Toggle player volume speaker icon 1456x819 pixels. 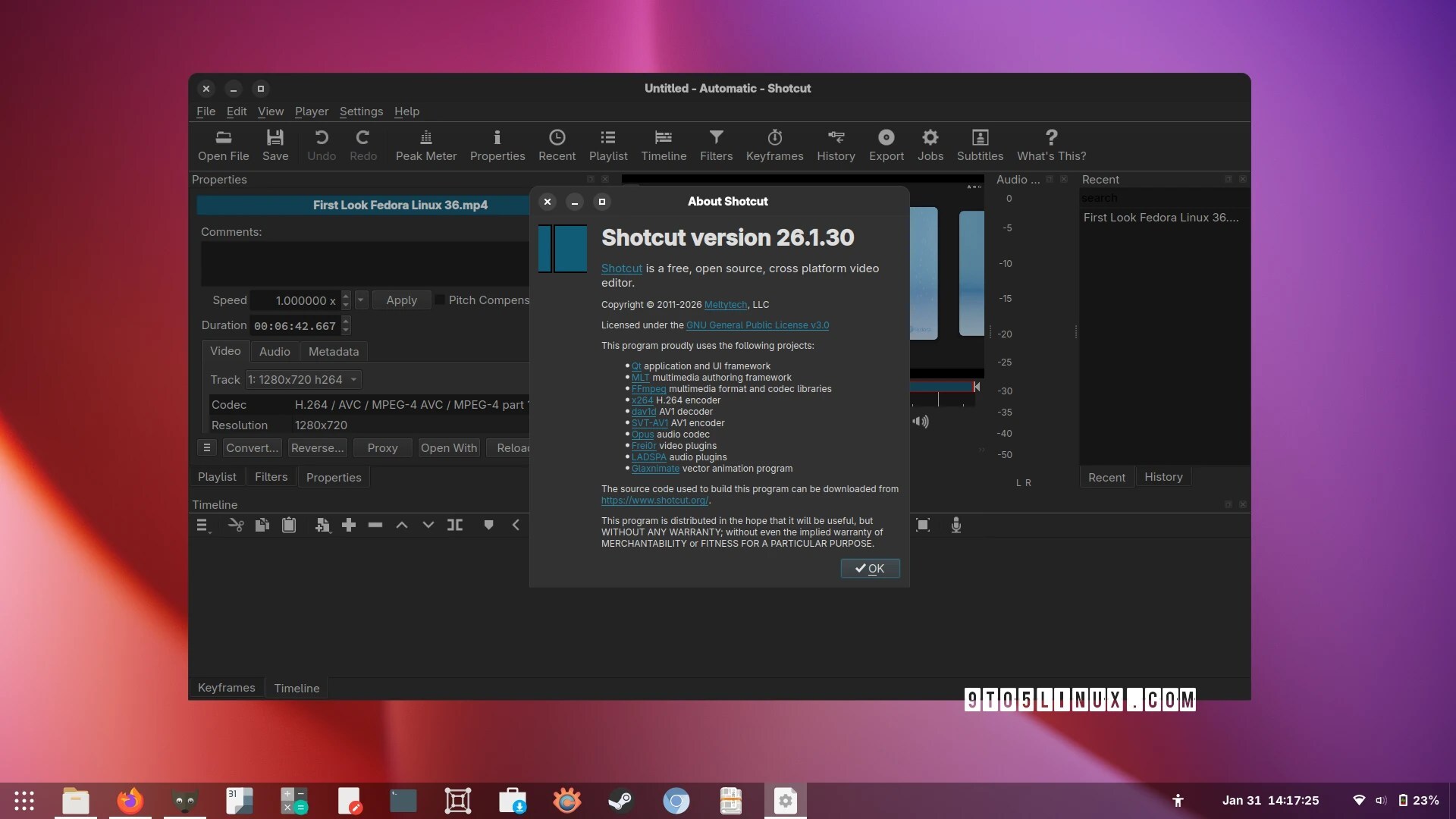pyautogui.click(x=920, y=422)
